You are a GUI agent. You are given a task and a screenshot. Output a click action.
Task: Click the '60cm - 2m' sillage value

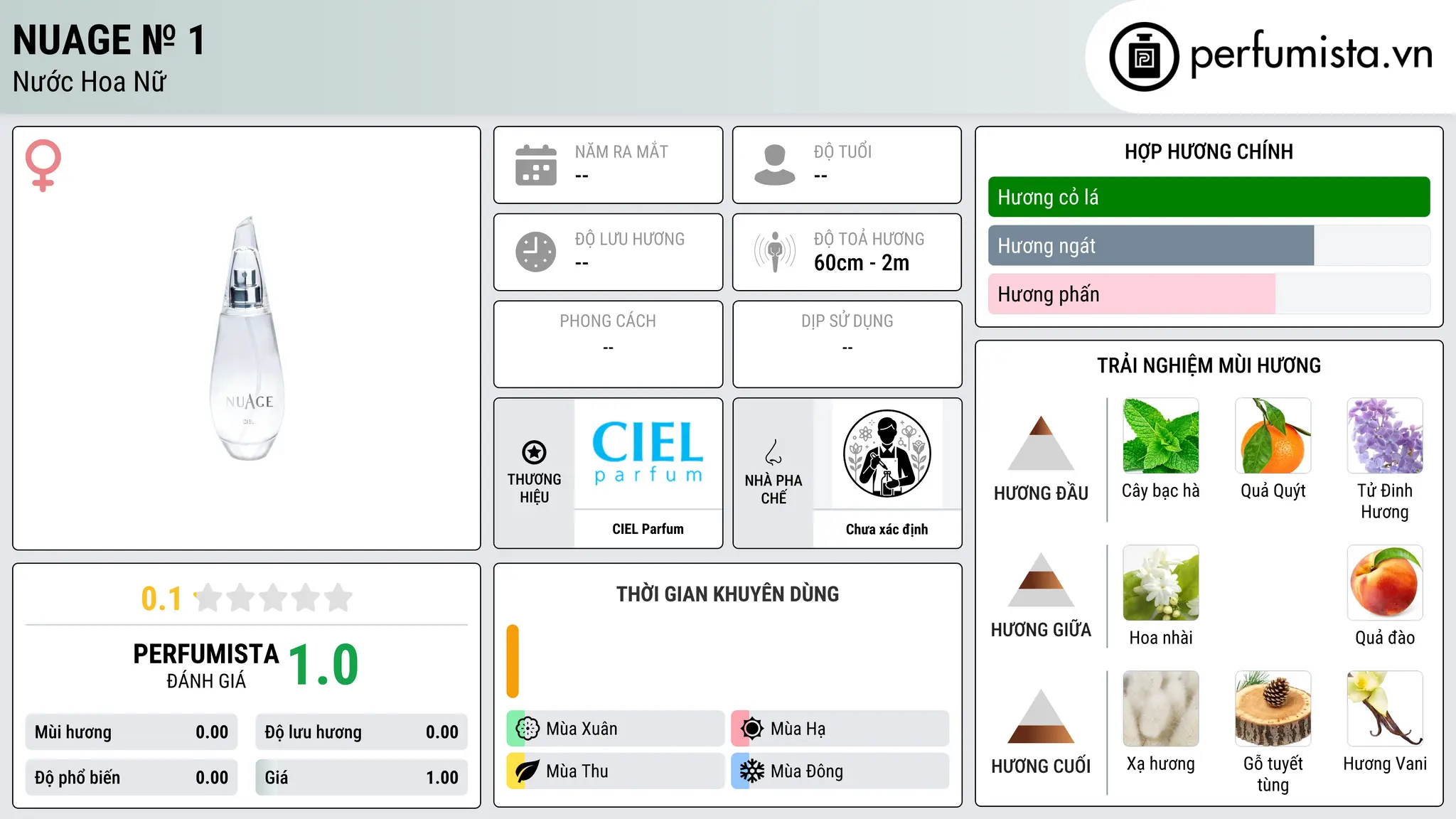coord(862,263)
